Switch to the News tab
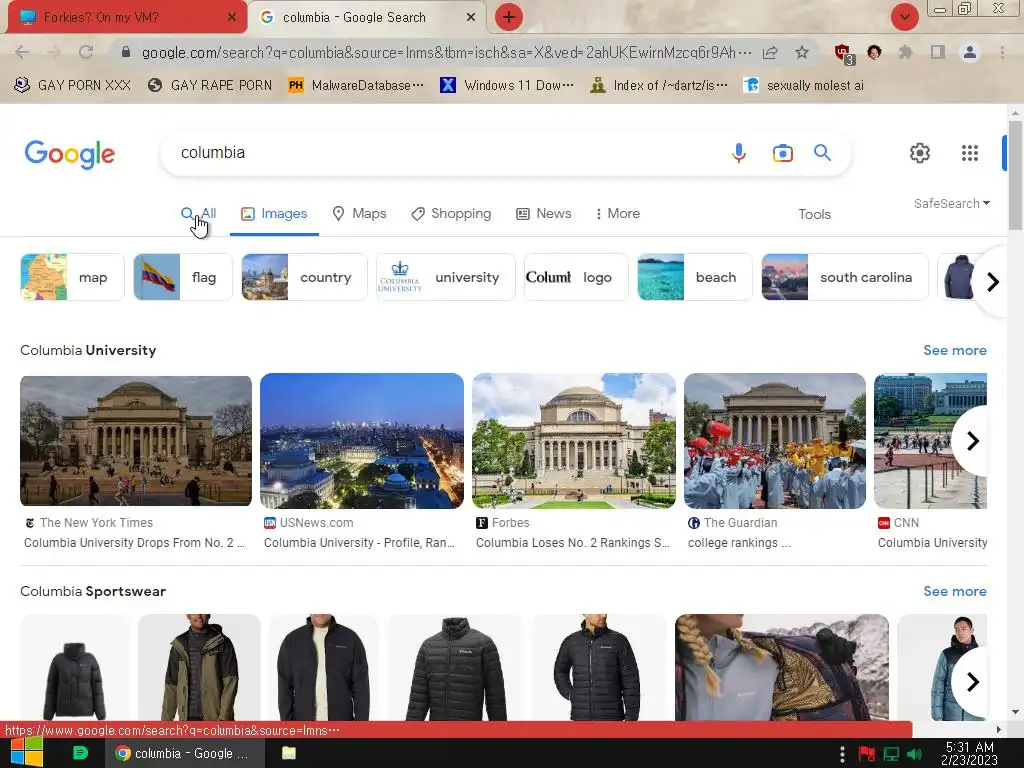 pyautogui.click(x=543, y=214)
